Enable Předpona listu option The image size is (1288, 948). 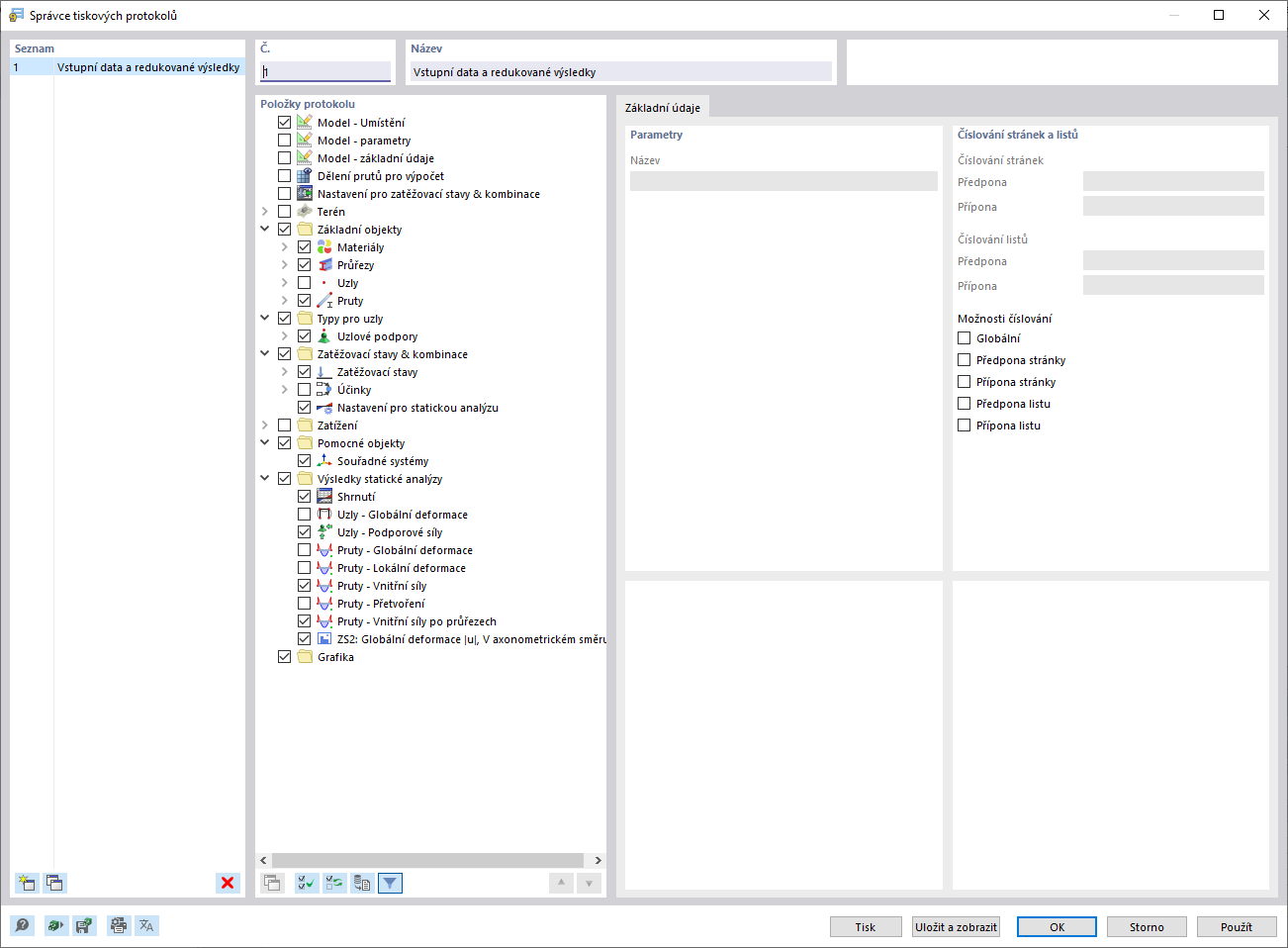965,404
